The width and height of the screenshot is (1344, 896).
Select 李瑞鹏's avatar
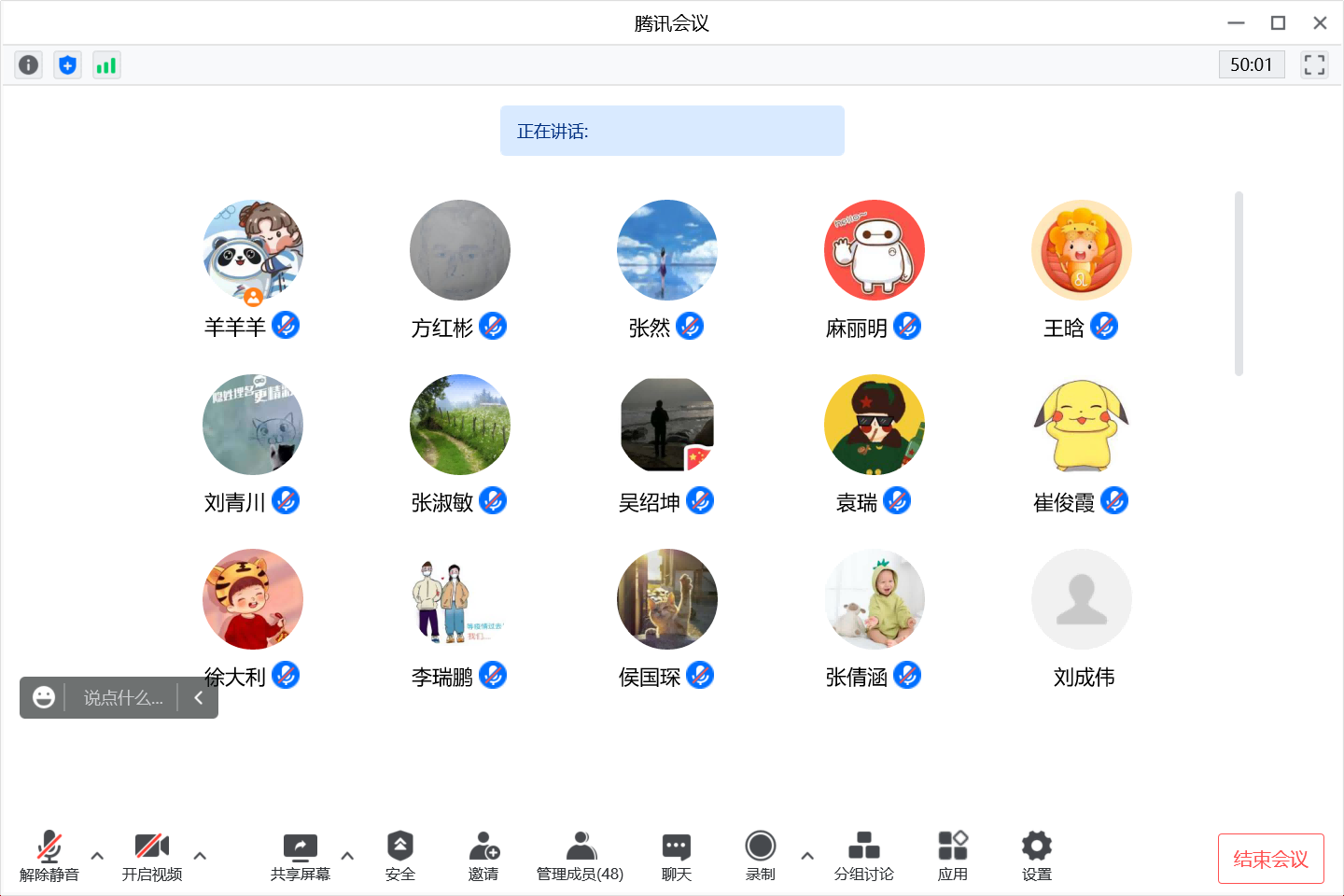(x=460, y=599)
